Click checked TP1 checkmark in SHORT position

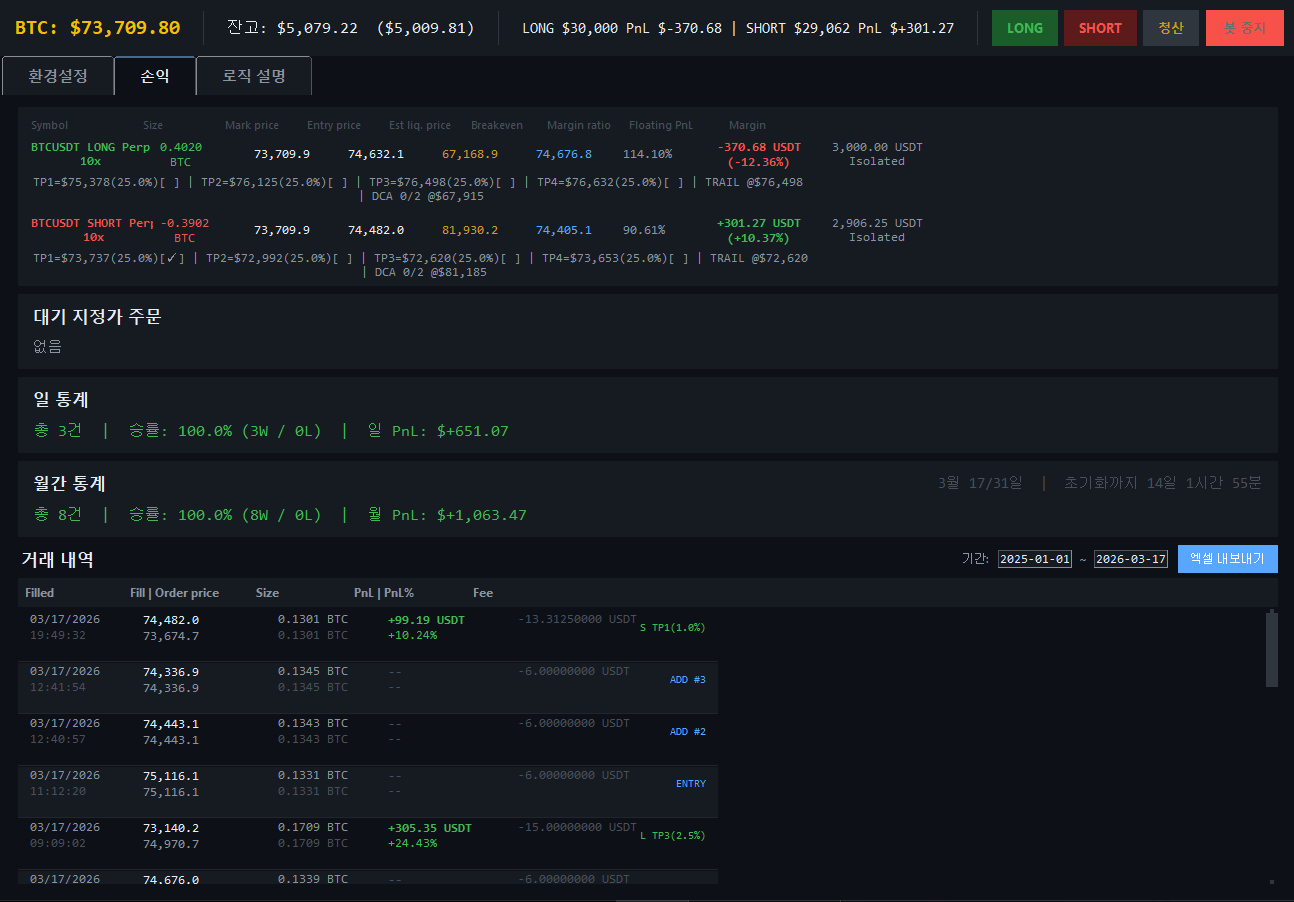click(174, 258)
